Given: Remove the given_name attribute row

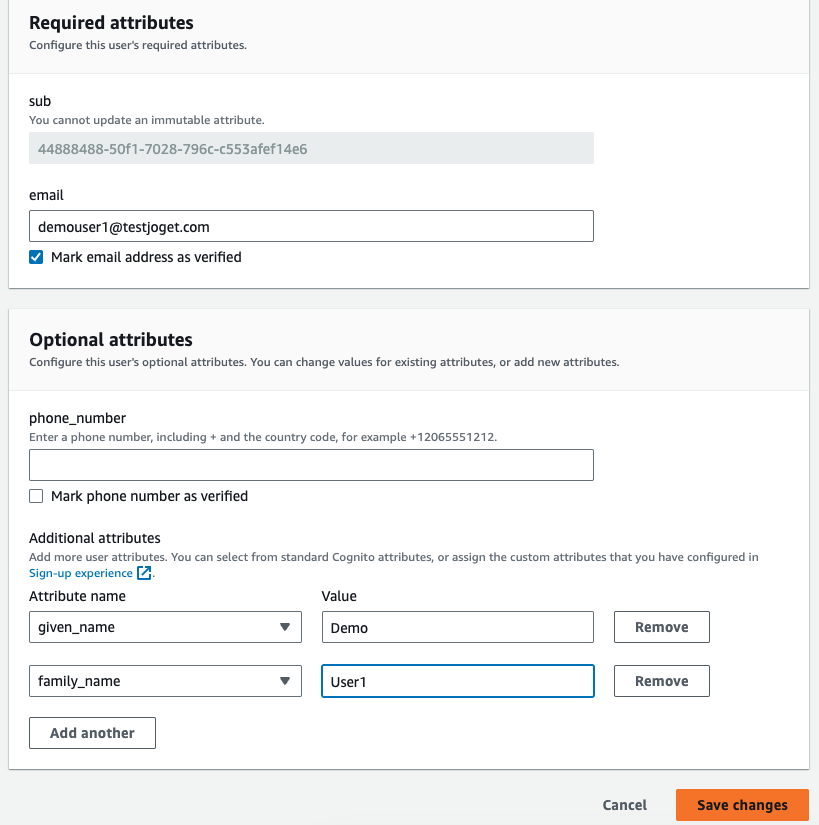Looking at the screenshot, I should [x=661, y=628].
